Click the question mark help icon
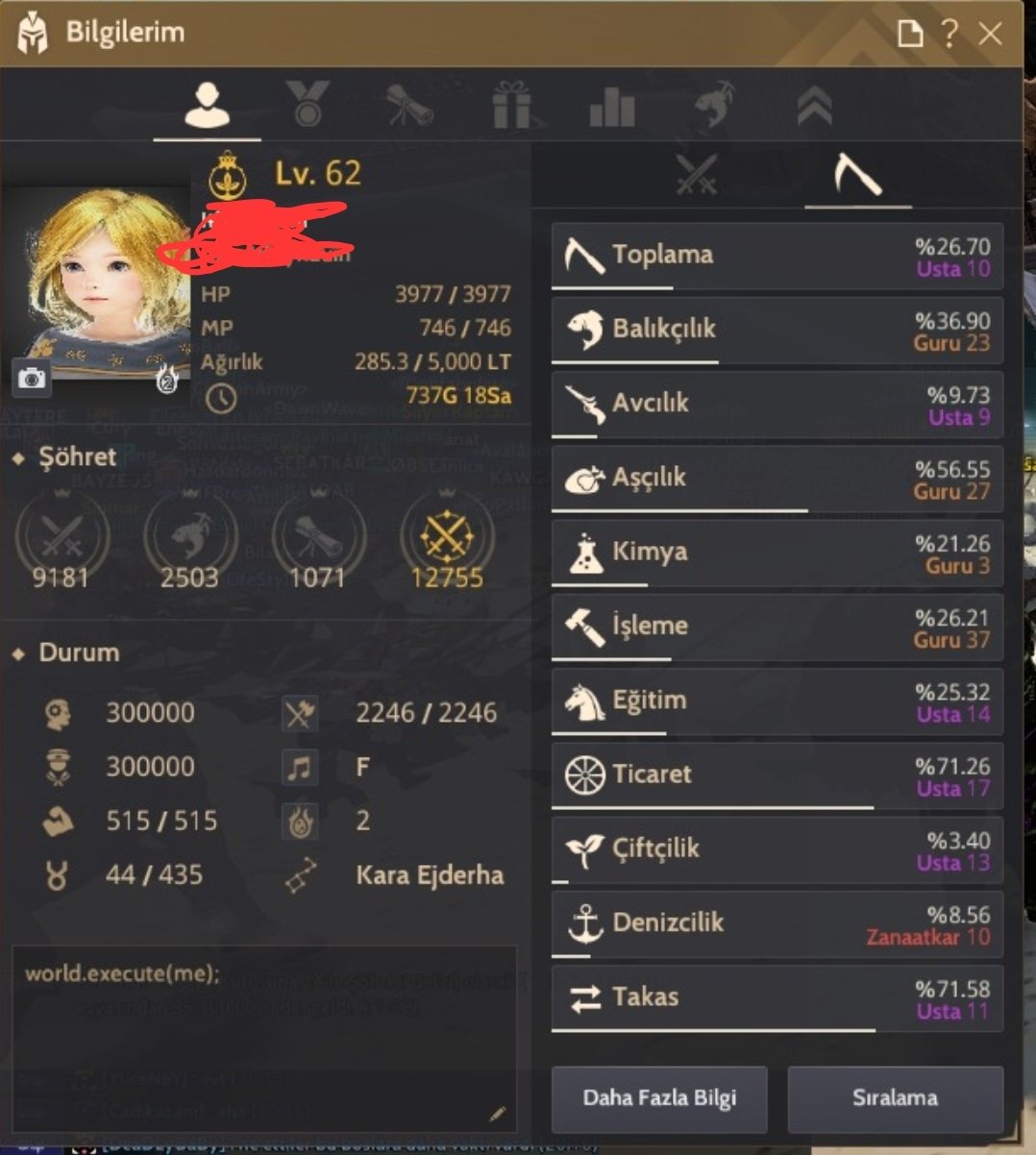This screenshot has width=1036, height=1155. click(950, 35)
